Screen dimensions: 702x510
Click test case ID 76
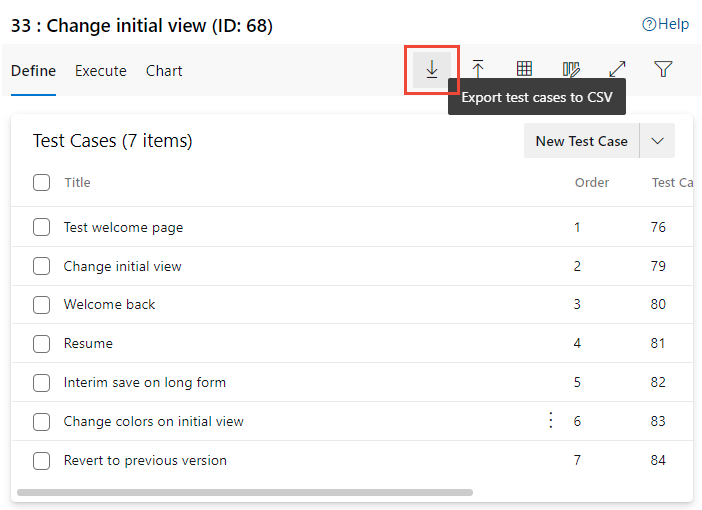658,227
